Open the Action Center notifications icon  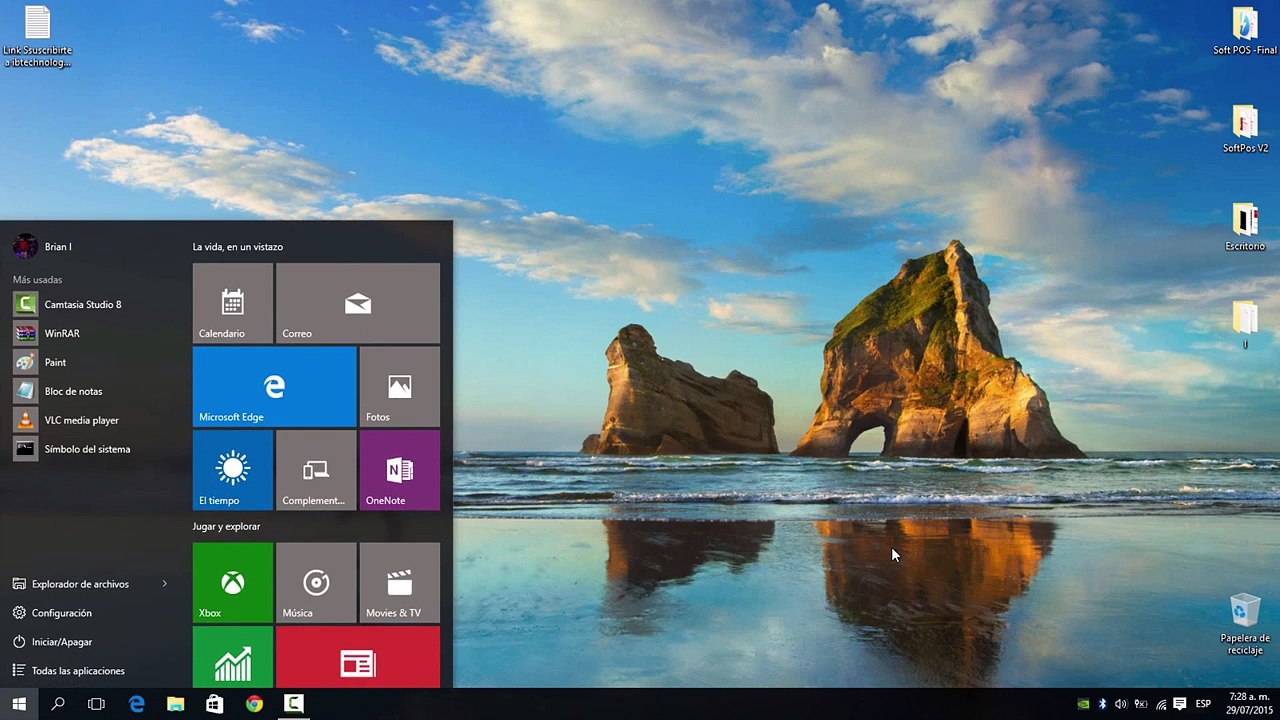tap(1180, 704)
